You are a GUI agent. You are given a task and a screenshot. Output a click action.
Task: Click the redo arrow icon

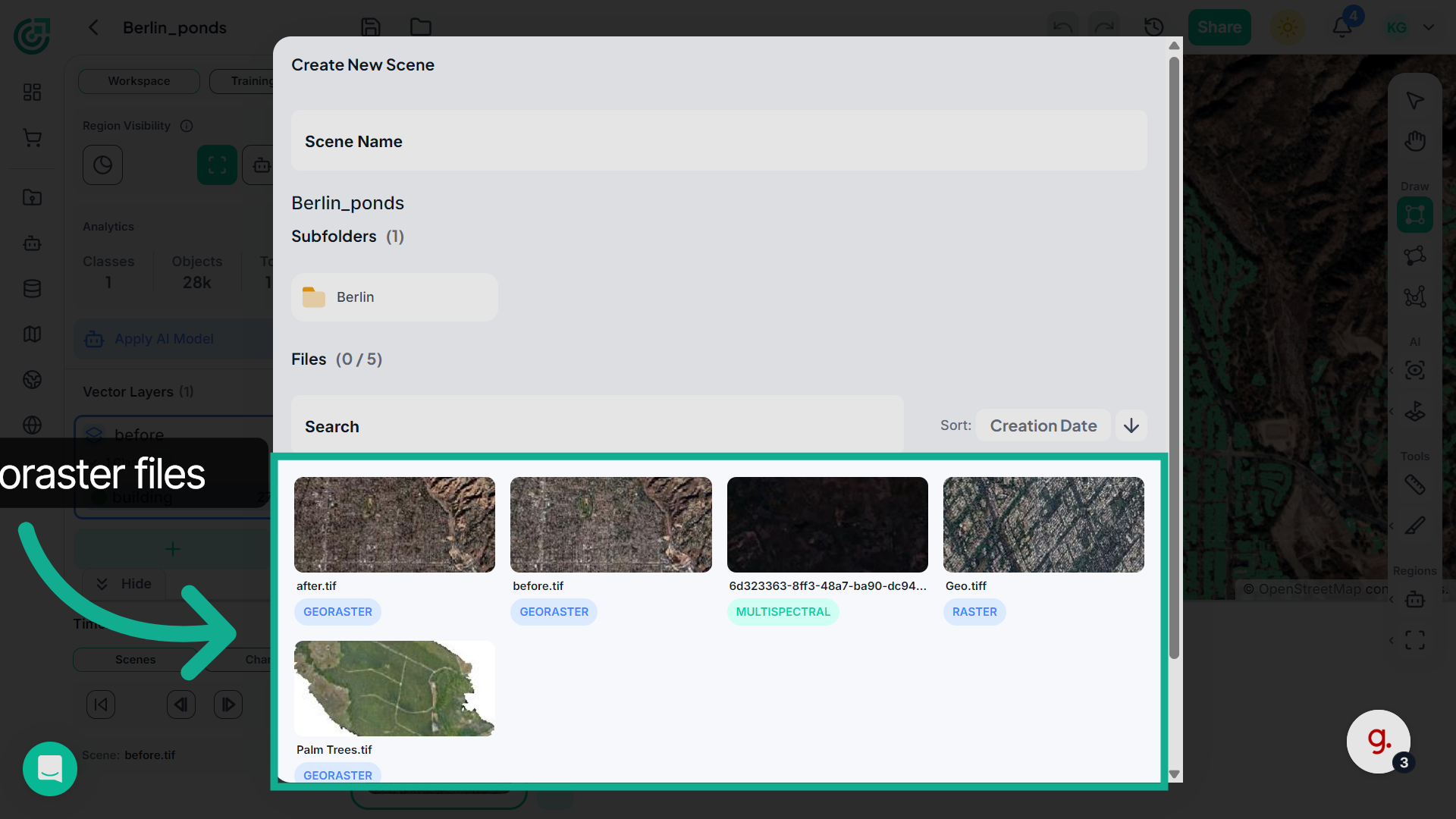tap(1104, 27)
